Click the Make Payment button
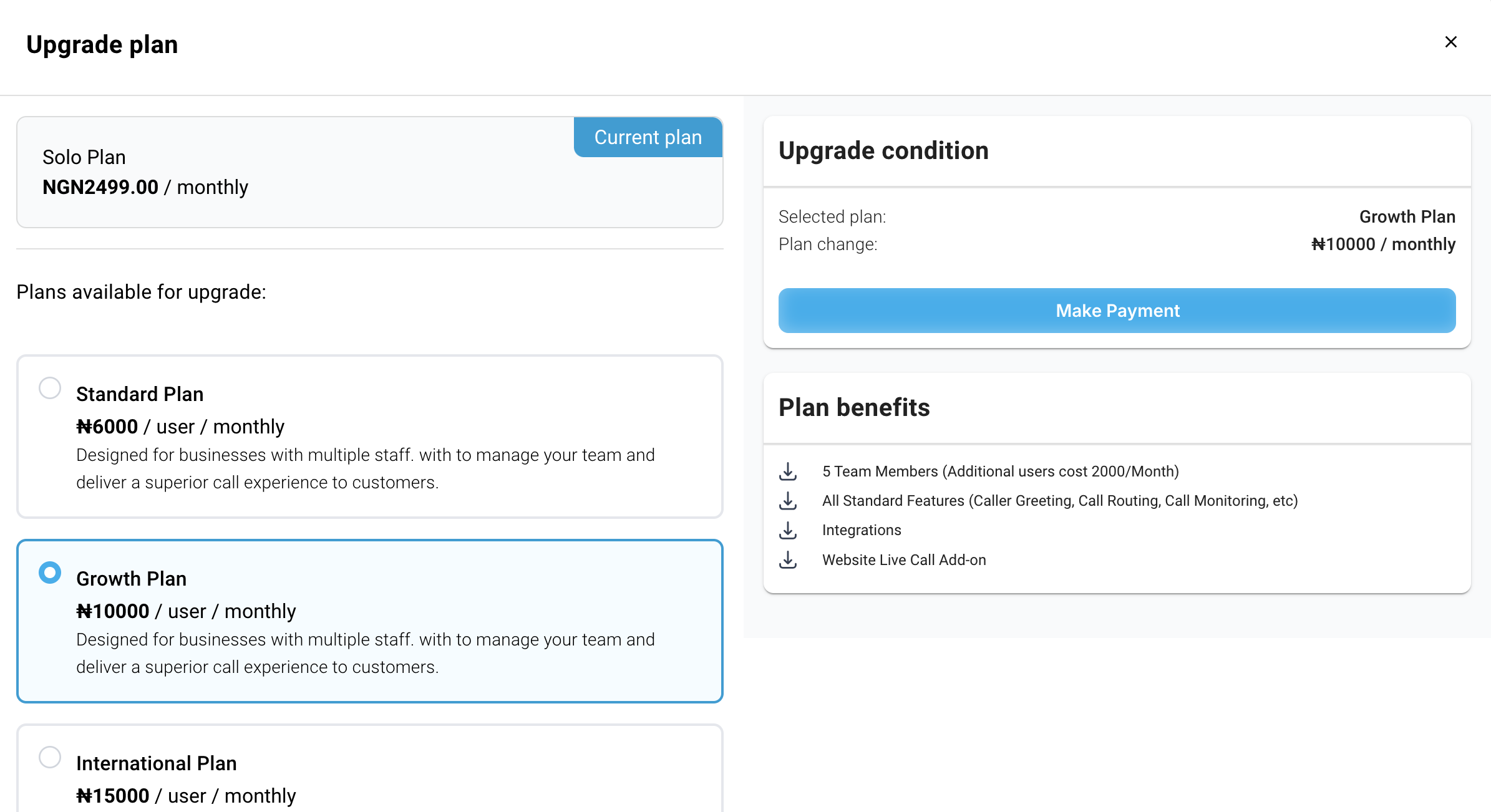 pos(1117,311)
